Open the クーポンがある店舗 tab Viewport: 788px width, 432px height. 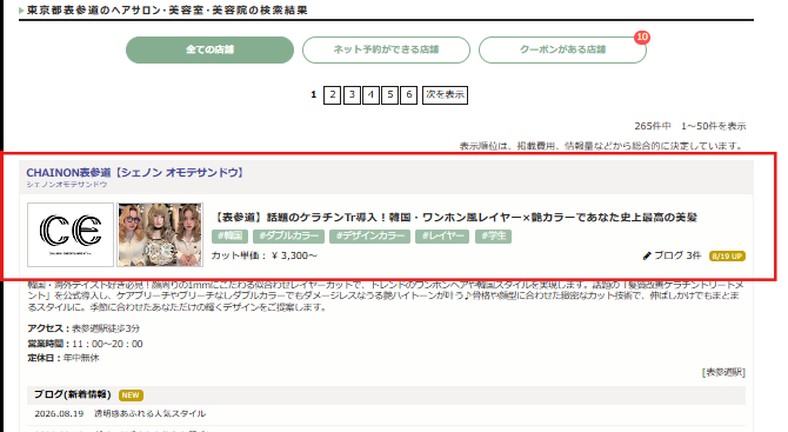[562, 50]
